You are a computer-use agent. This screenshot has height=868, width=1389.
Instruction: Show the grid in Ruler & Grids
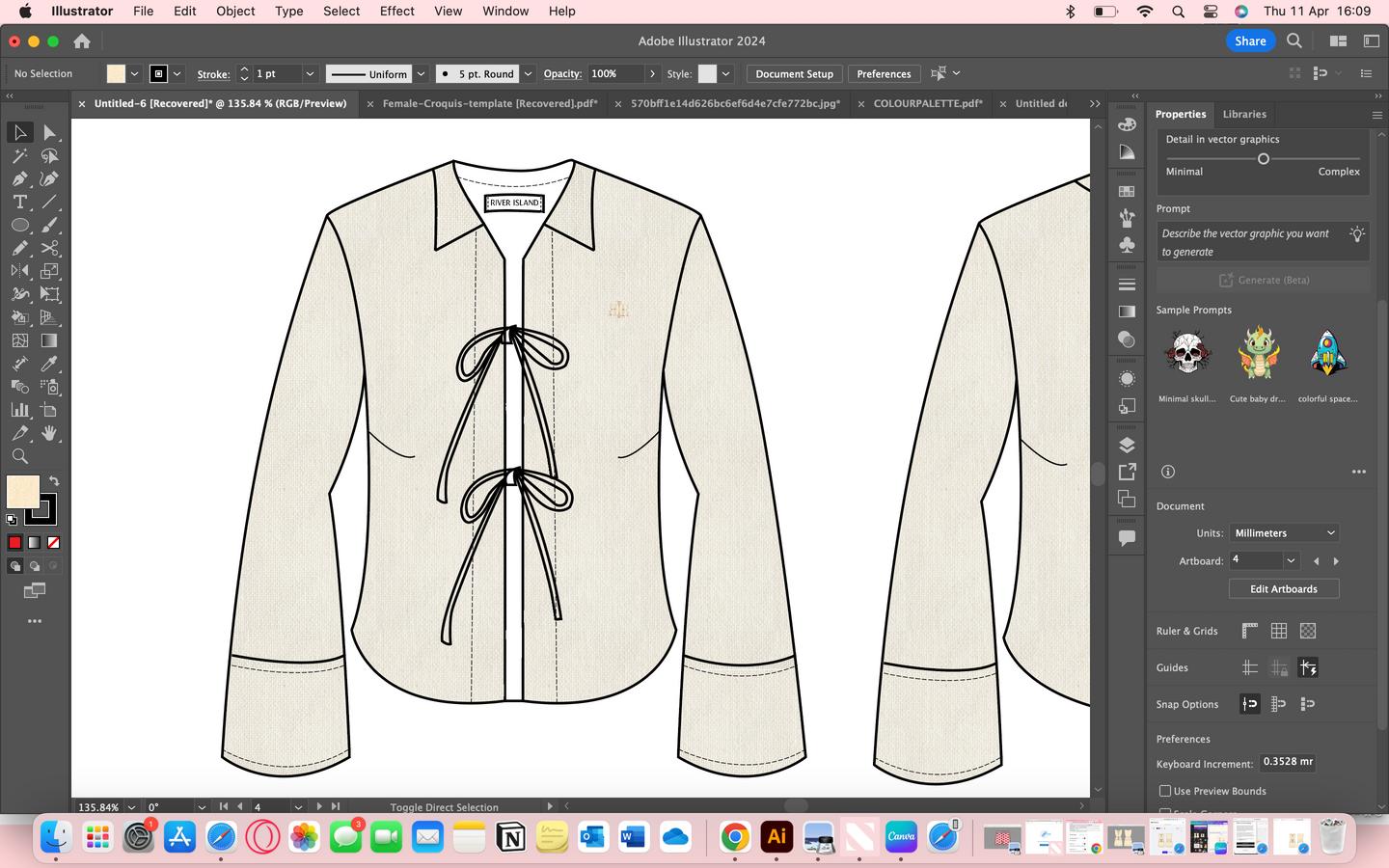[1279, 631]
